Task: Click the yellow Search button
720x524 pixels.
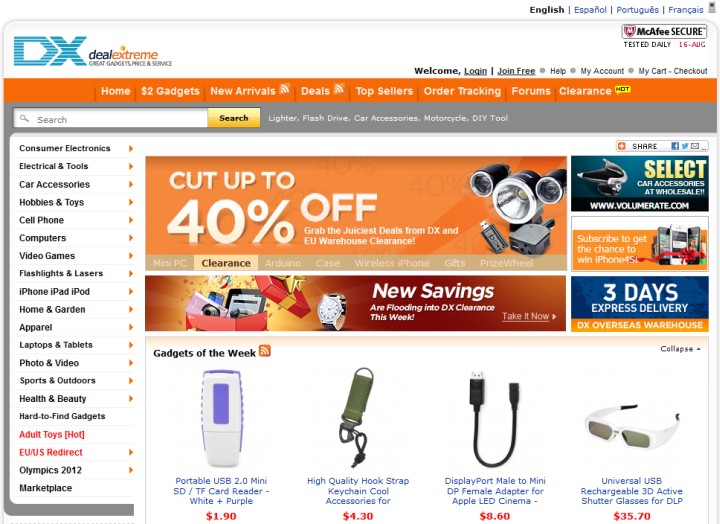Action: [x=234, y=118]
